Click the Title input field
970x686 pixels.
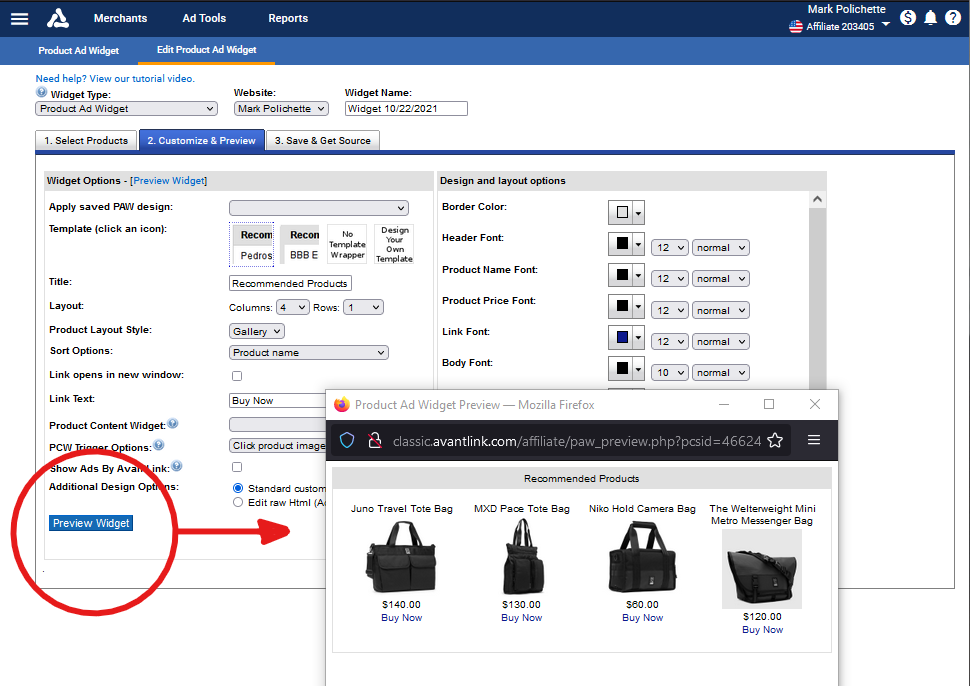pos(290,283)
